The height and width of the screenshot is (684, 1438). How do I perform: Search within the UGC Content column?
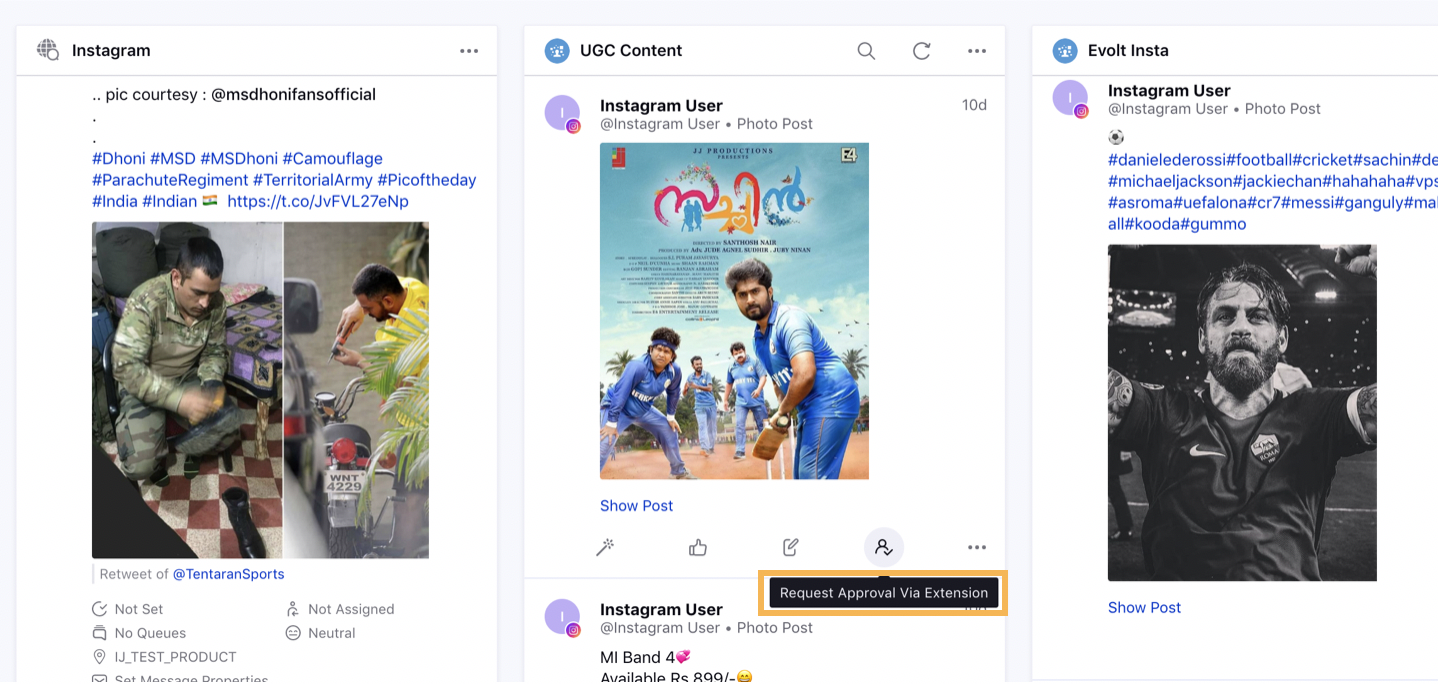tap(866, 51)
